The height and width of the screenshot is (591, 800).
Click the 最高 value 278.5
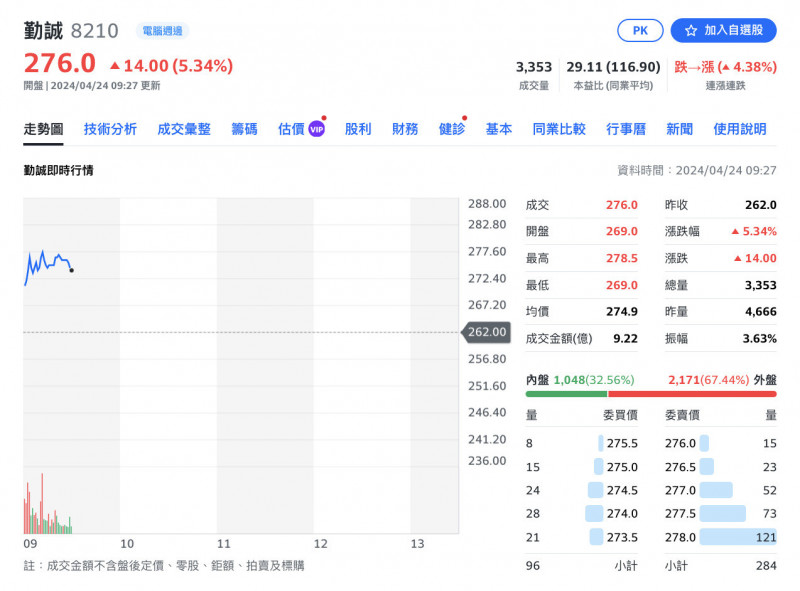tap(621, 258)
